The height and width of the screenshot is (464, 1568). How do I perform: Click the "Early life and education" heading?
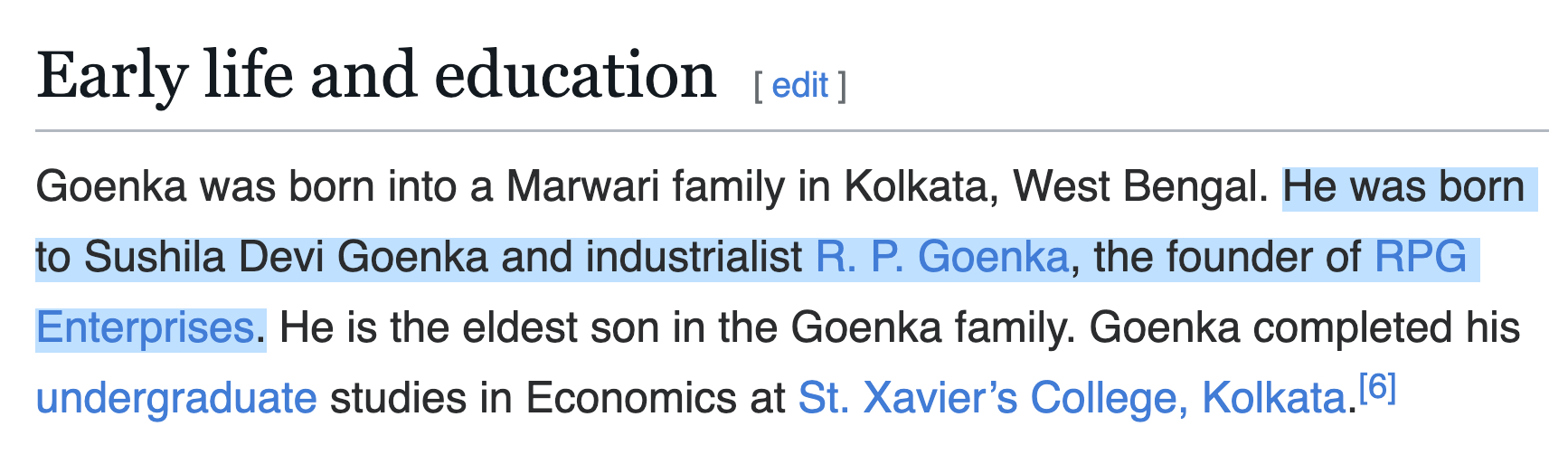pos(376,76)
